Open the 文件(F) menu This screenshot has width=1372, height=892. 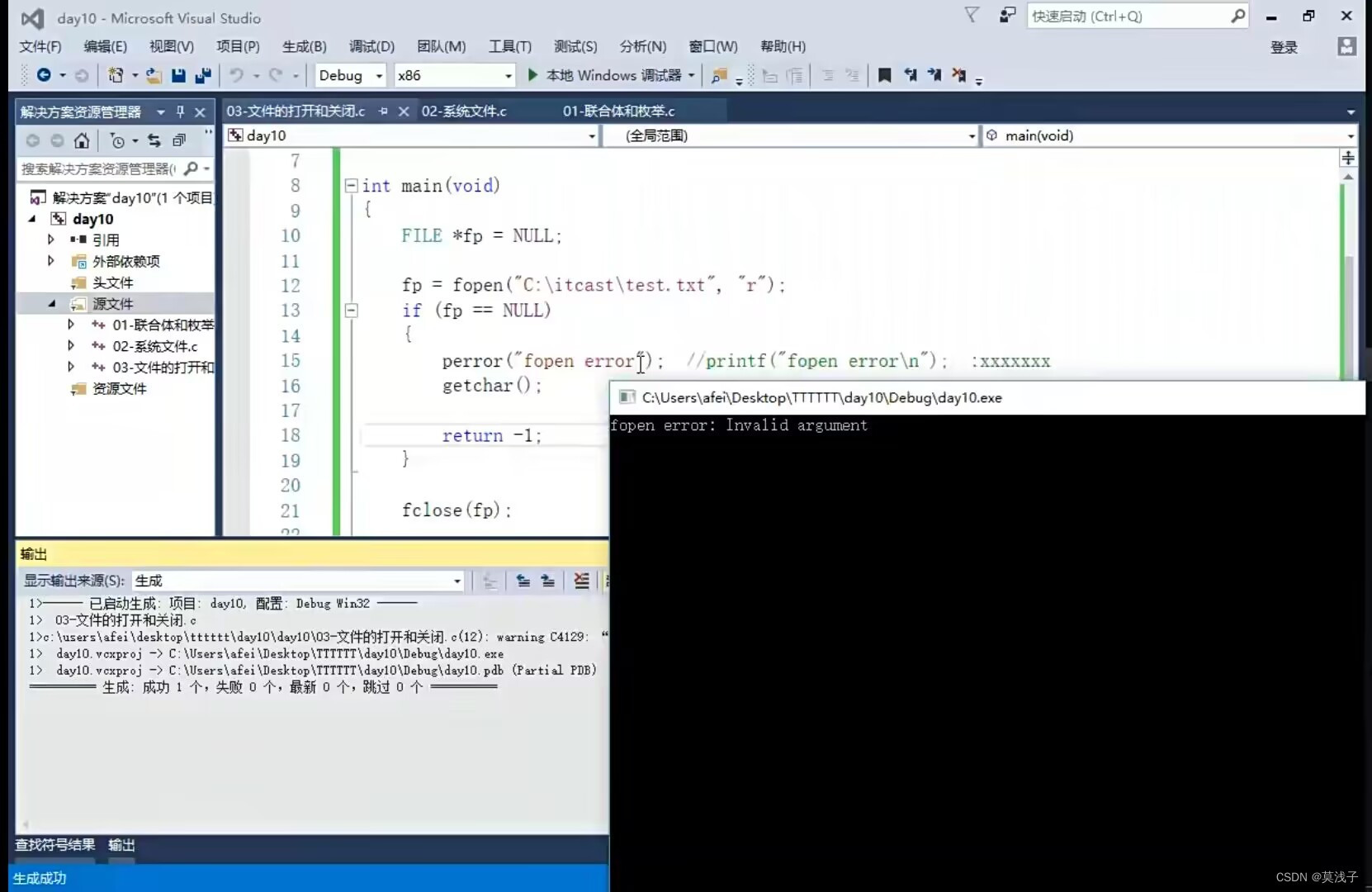click(x=40, y=46)
